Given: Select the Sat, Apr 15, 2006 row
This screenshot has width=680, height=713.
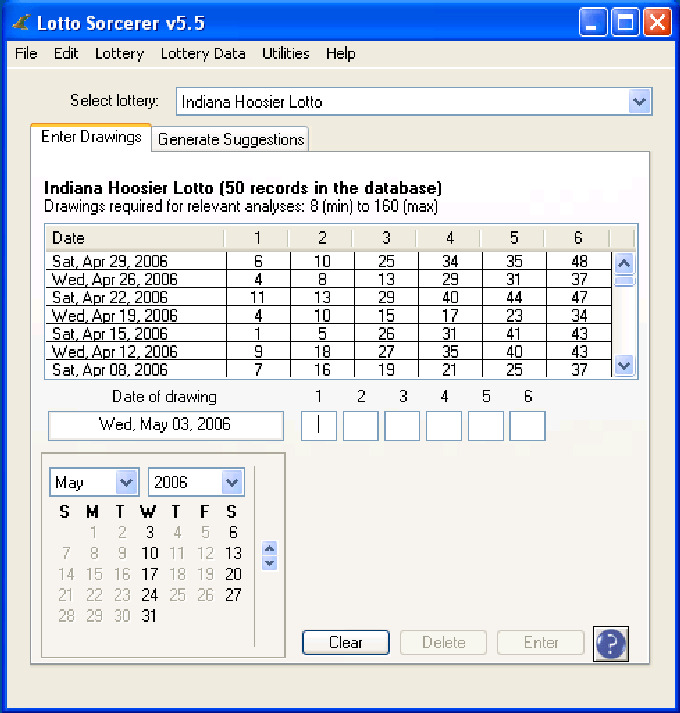Looking at the screenshot, I should tap(328, 333).
